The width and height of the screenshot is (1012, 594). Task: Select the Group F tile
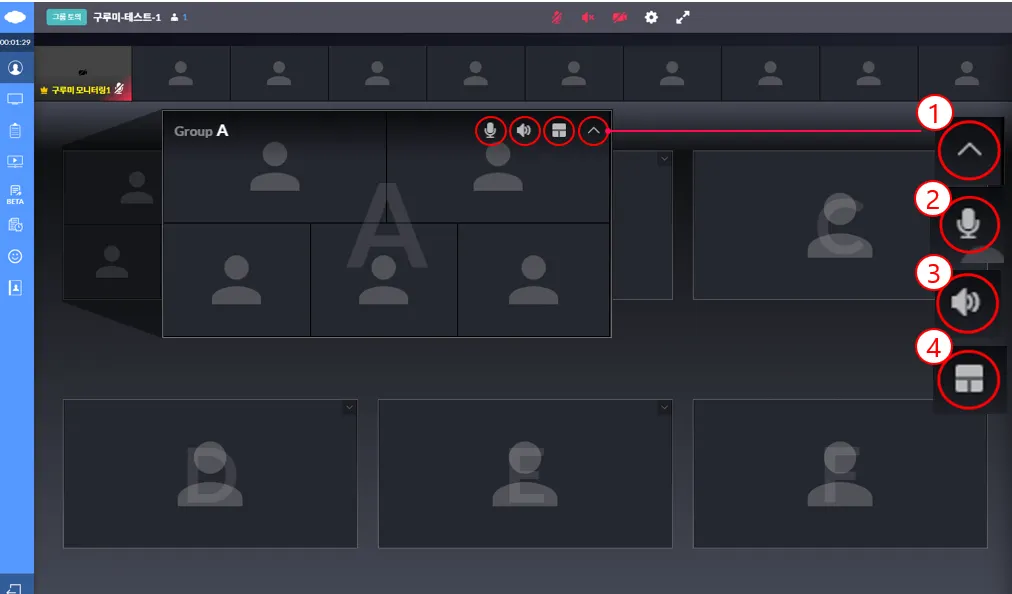tap(840, 474)
